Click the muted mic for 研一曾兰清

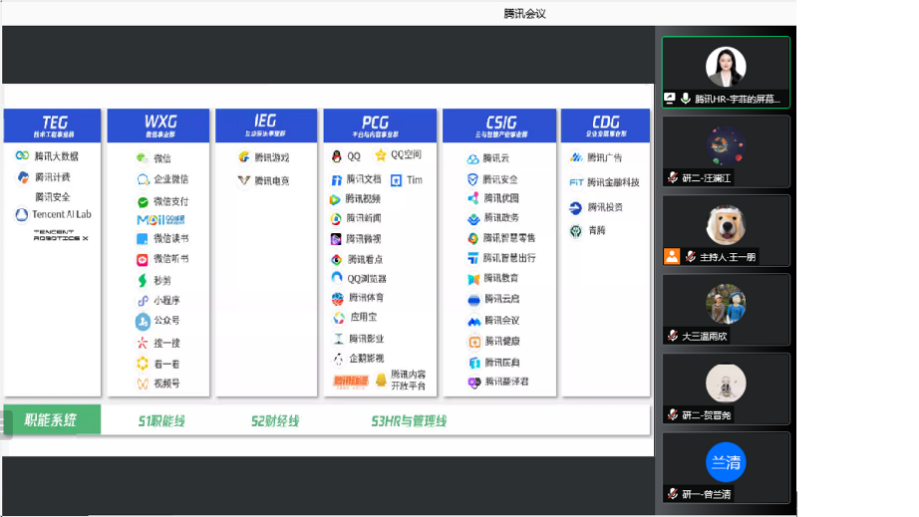pyautogui.click(x=674, y=494)
